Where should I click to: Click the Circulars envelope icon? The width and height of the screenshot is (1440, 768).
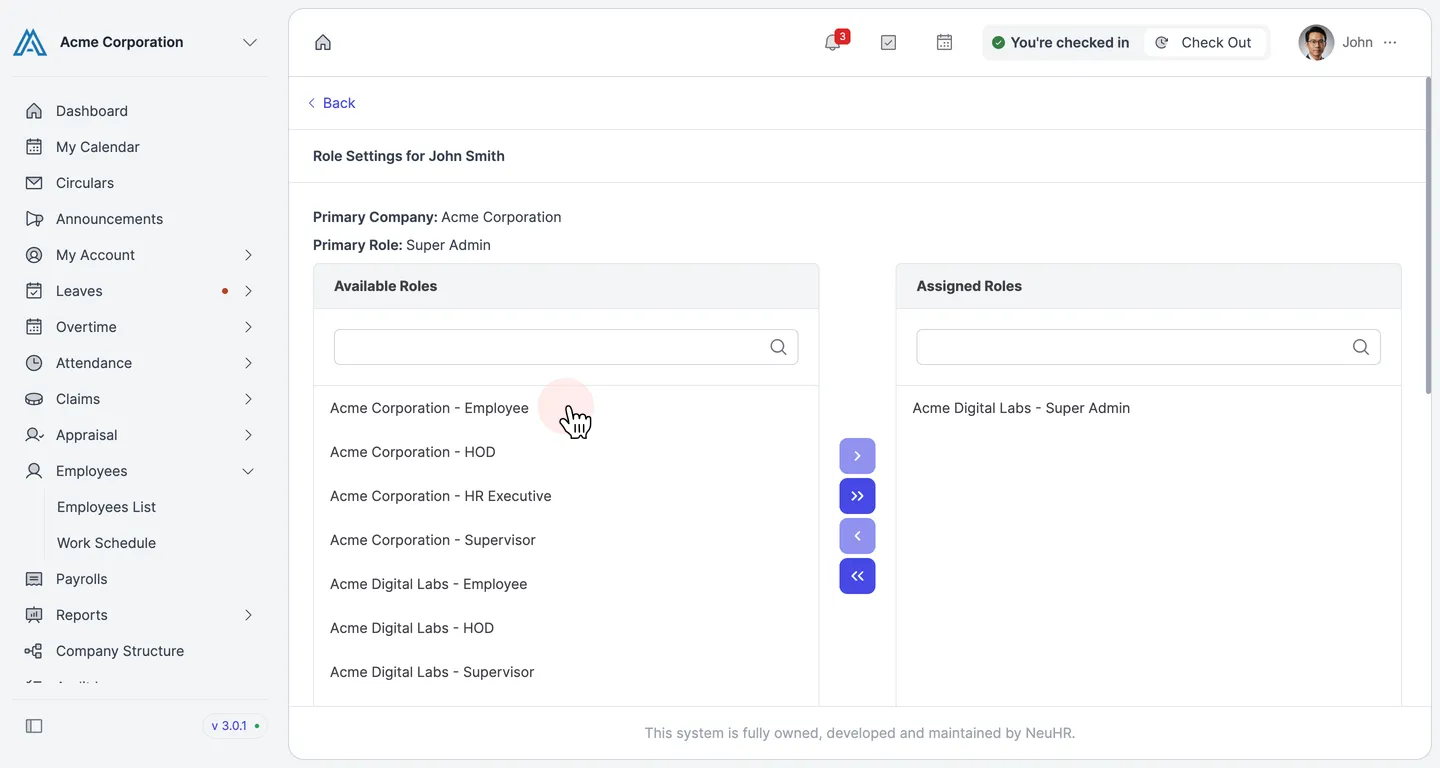tap(34, 183)
